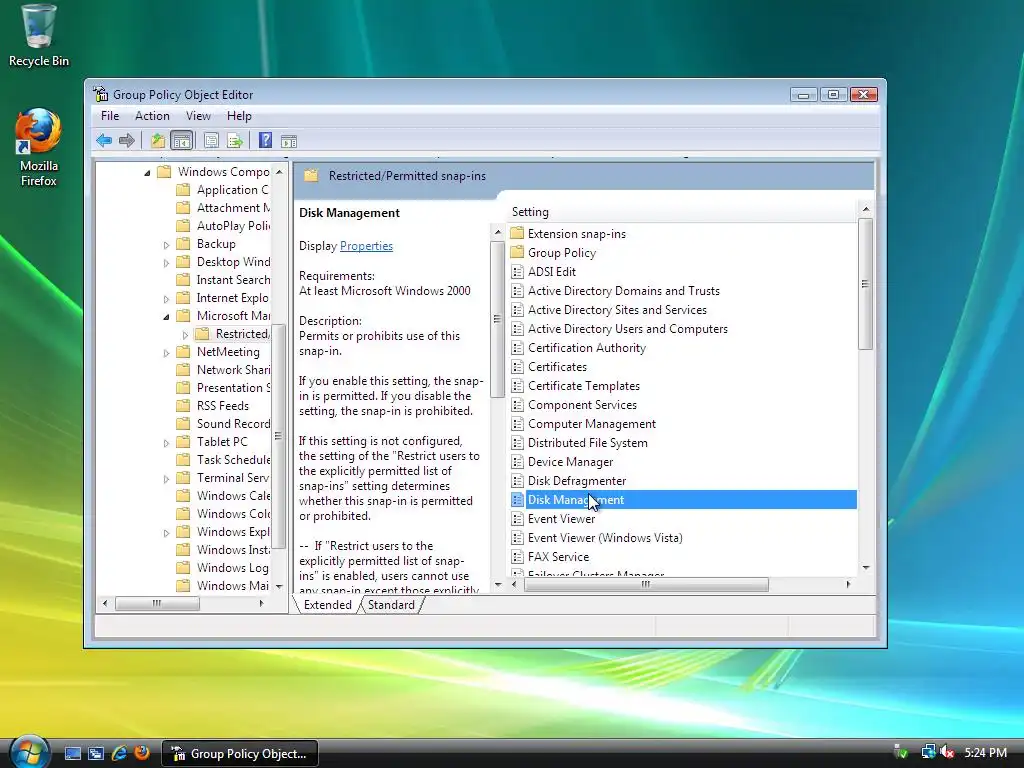This screenshot has width=1024, height=768.
Task: Launch Firefox from quick launch bar
Action: (x=142, y=753)
